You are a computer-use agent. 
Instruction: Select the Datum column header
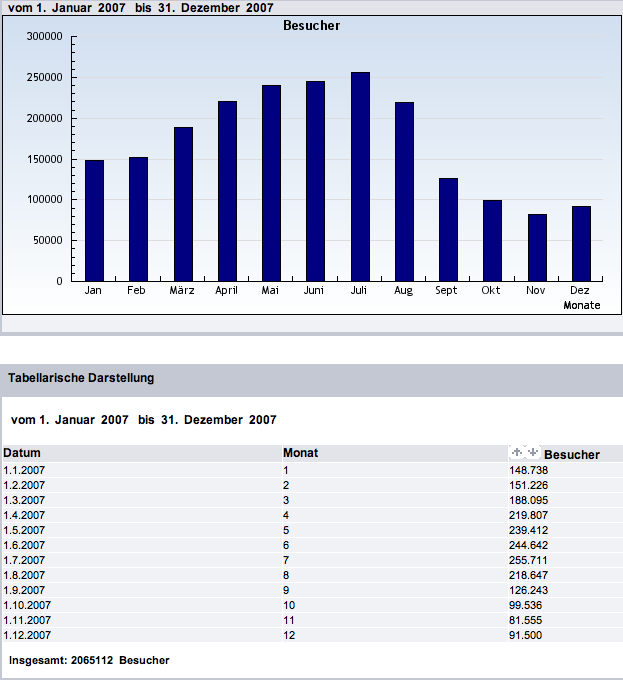pos(21,453)
